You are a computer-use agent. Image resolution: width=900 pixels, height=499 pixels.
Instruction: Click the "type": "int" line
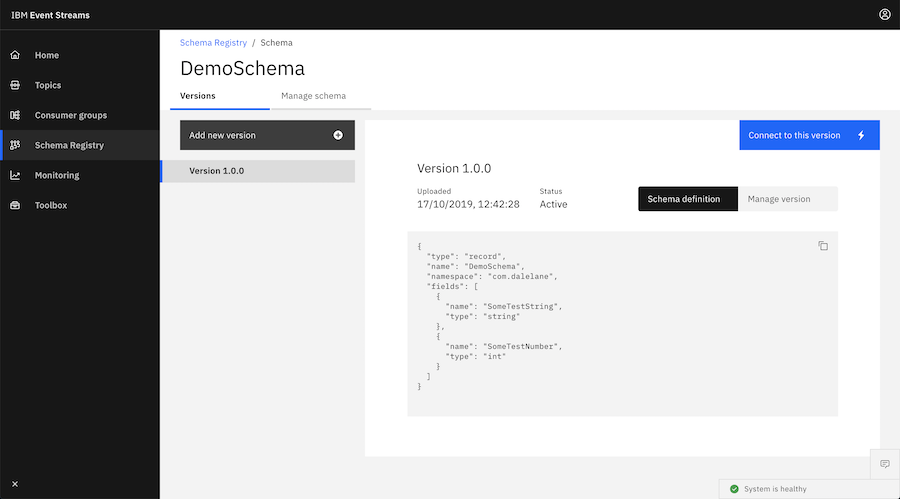[476, 356]
